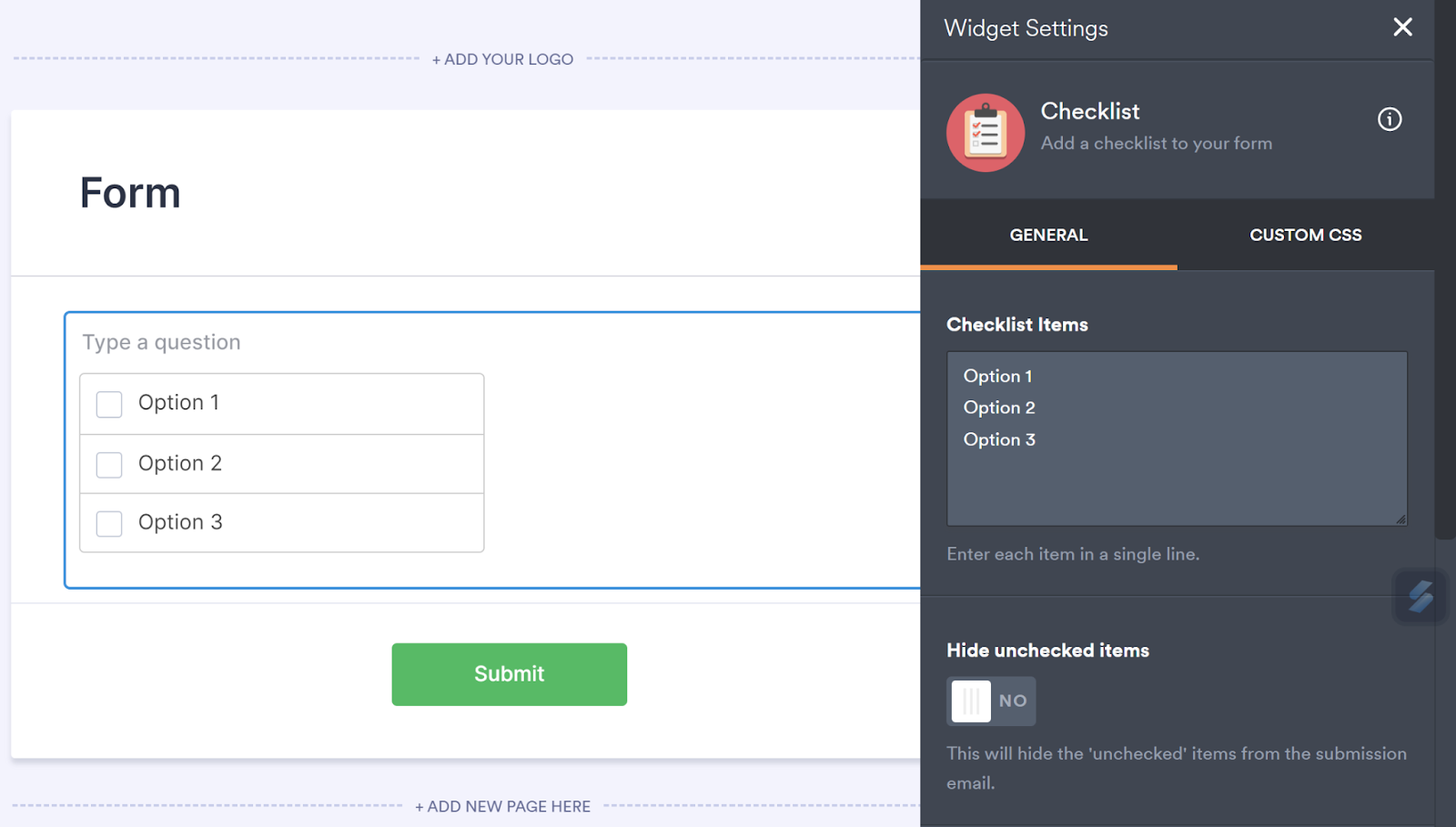The height and width of the screenshot is (827, 1456).
Task: Click the textarea resize handle corner
Action: pos(1400,519)
